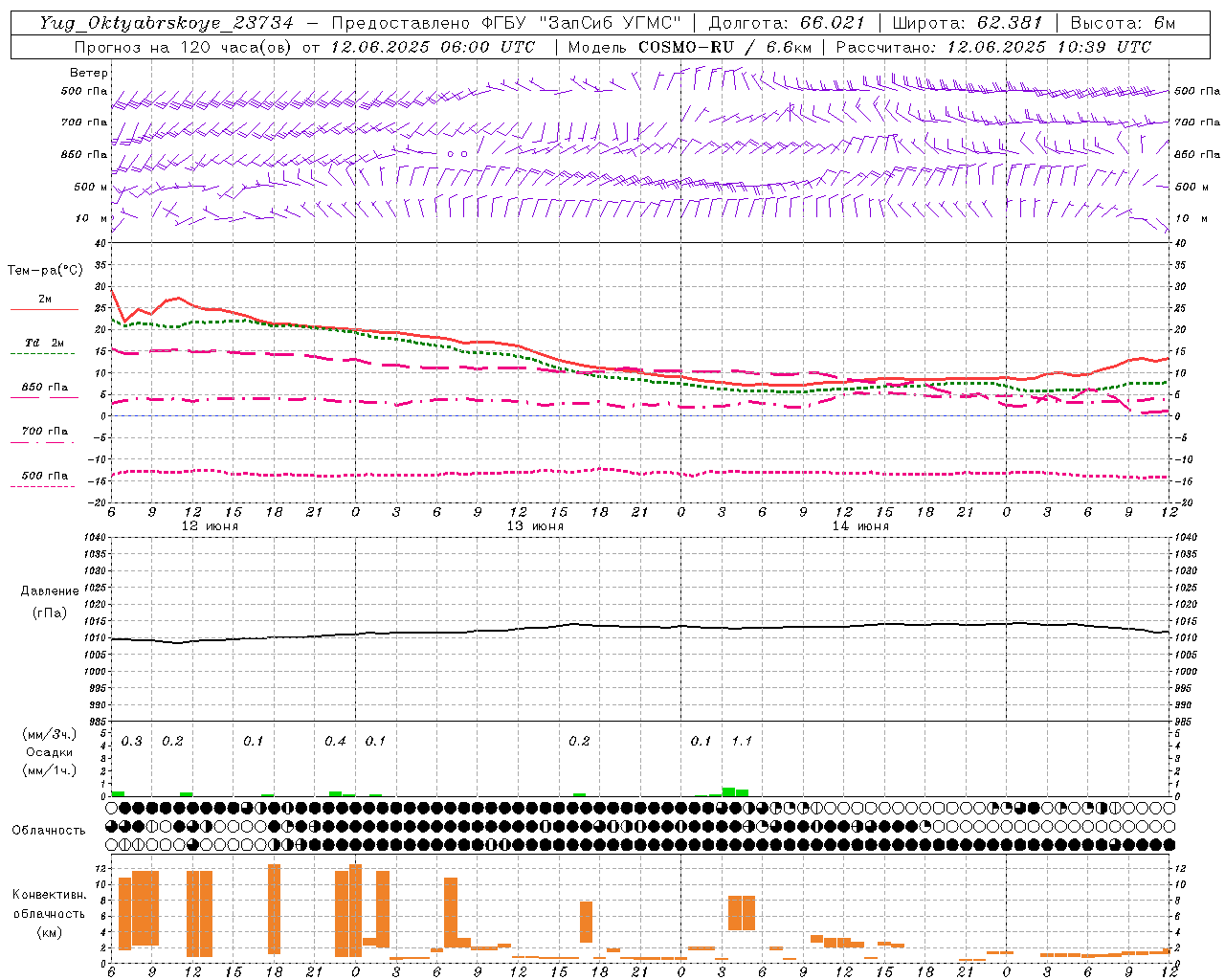Select the (мм/1ч.) precipitation unit label
The height and width of the screenshot is (980, 1225).
50,770
